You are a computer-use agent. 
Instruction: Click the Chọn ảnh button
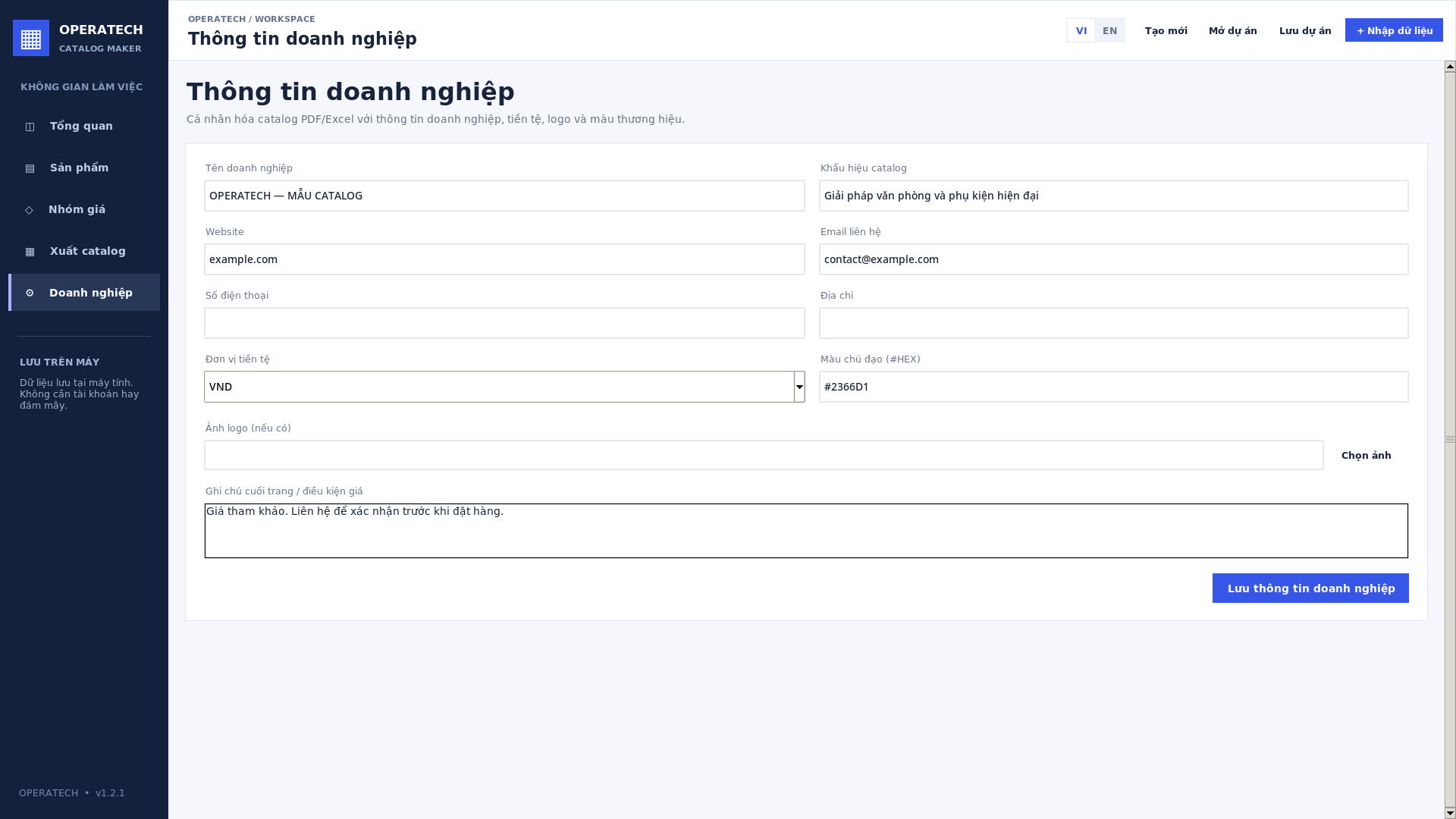tap(1366, 455)
